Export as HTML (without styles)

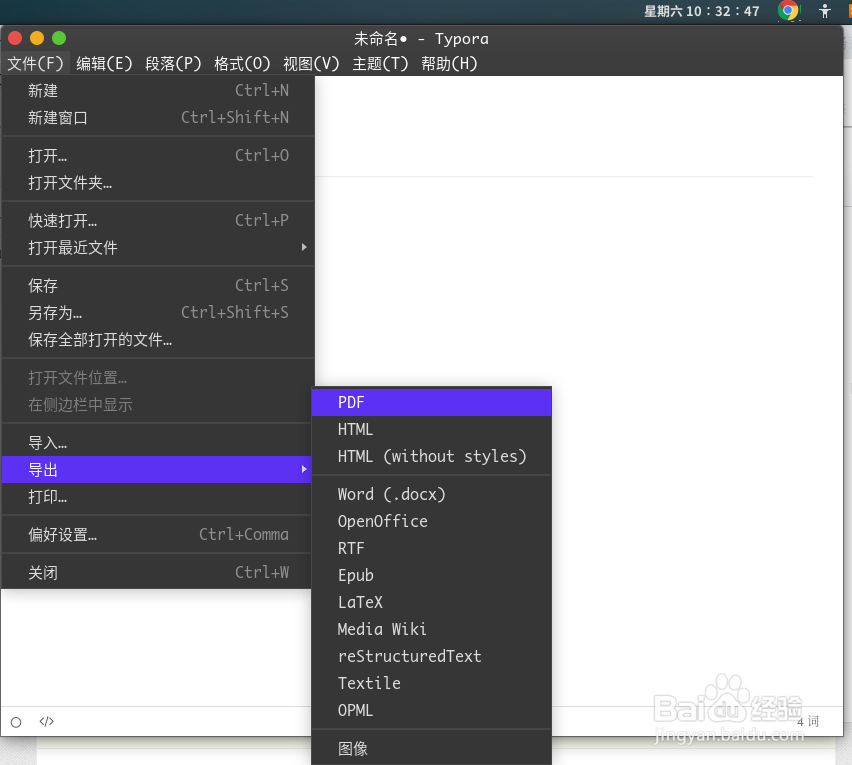point(431,456)
